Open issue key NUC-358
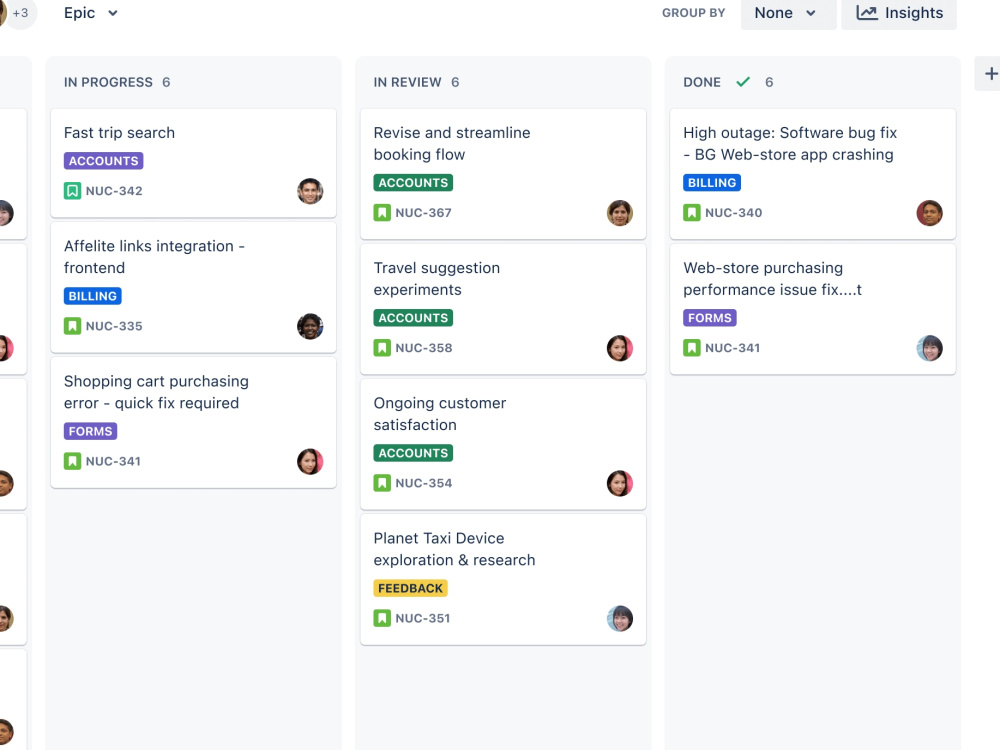Screen dimensions: 1000x750 423,348
